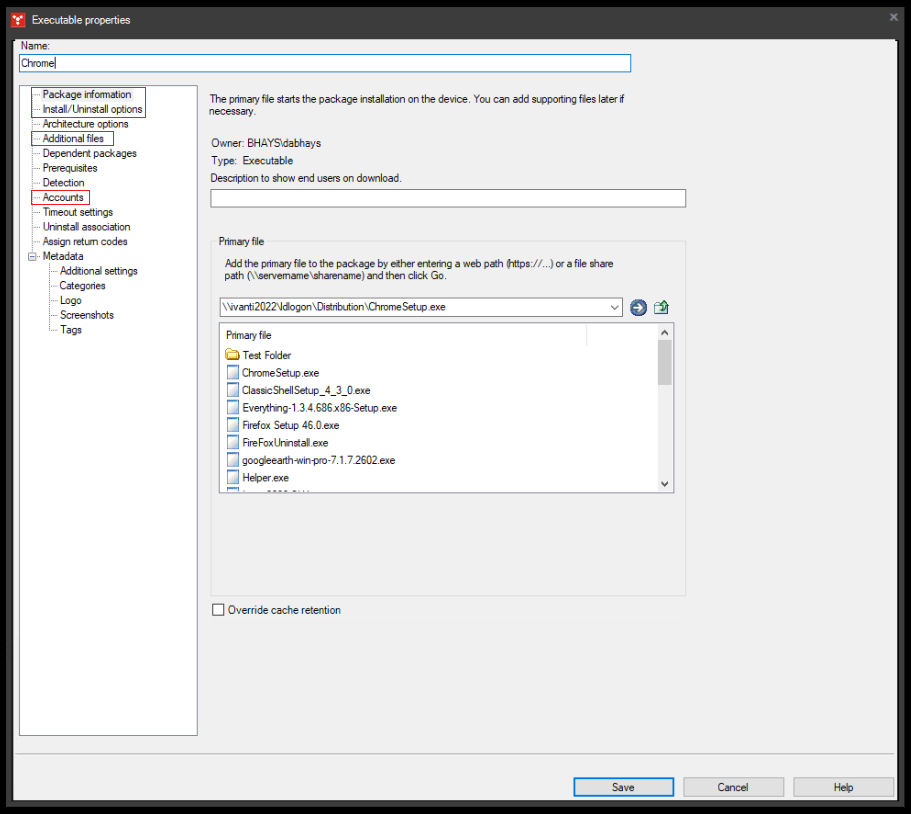
Task: Open the Detection section
Action: tap(63, 183)
